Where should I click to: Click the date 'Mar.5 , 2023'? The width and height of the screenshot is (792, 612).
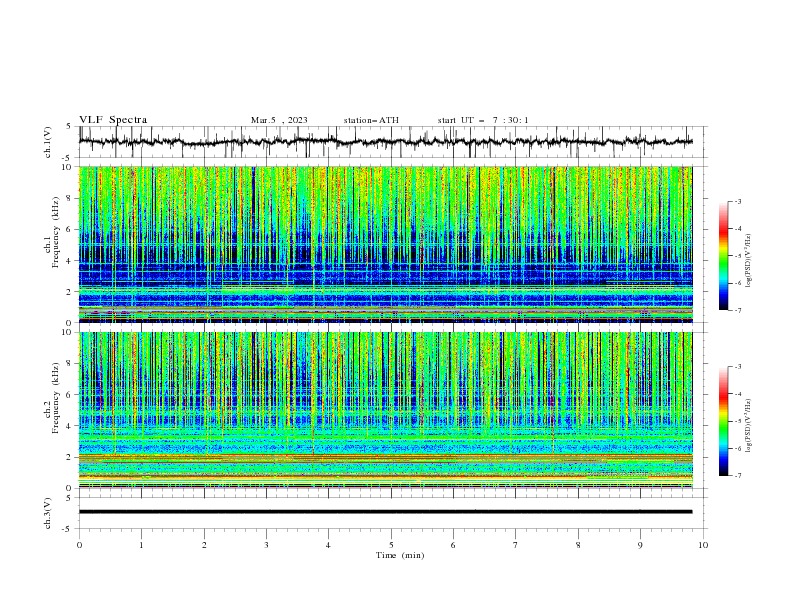(279, 120)
